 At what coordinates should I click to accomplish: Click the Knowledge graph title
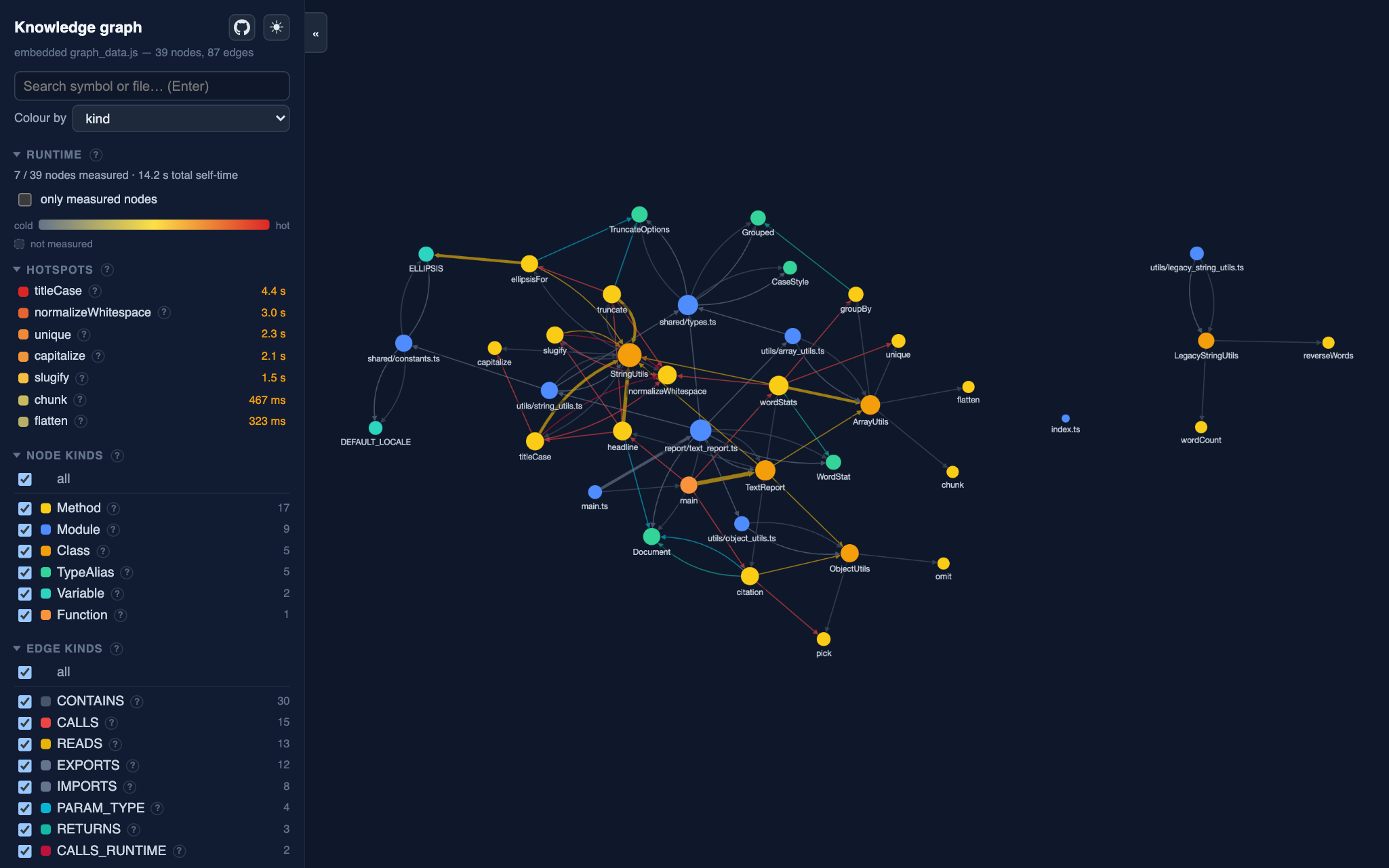point(78,27)
